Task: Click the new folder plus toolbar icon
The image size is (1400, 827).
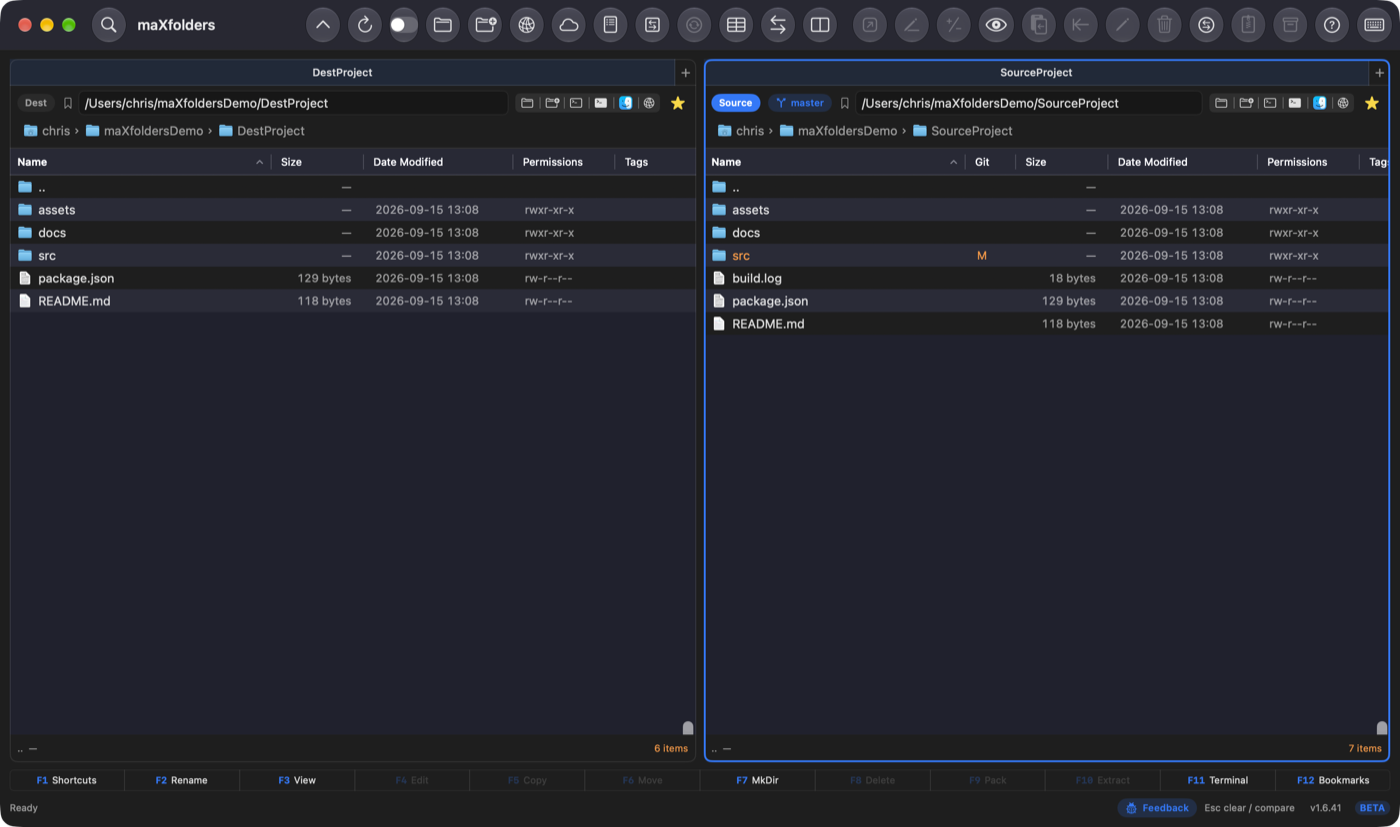Action: (x=485, y=25)
